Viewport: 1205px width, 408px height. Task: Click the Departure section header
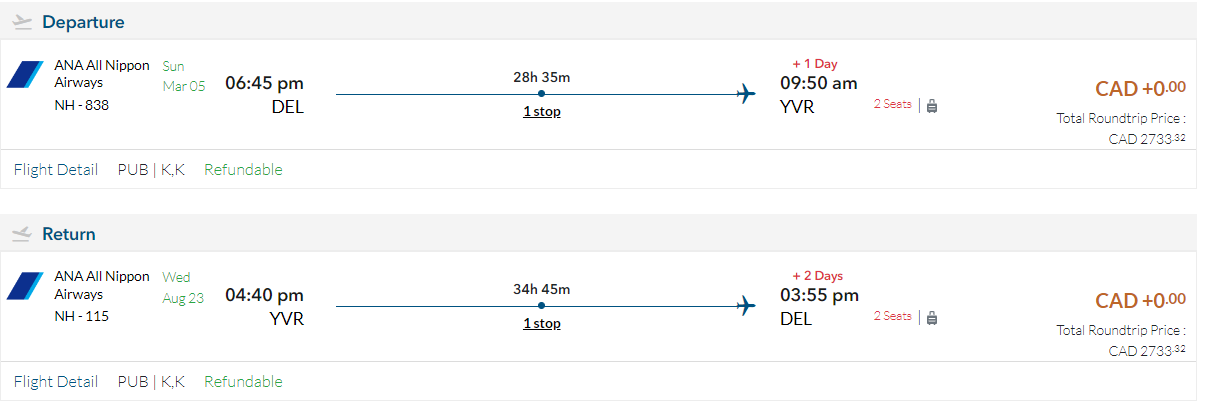click(x=83, y=22)
